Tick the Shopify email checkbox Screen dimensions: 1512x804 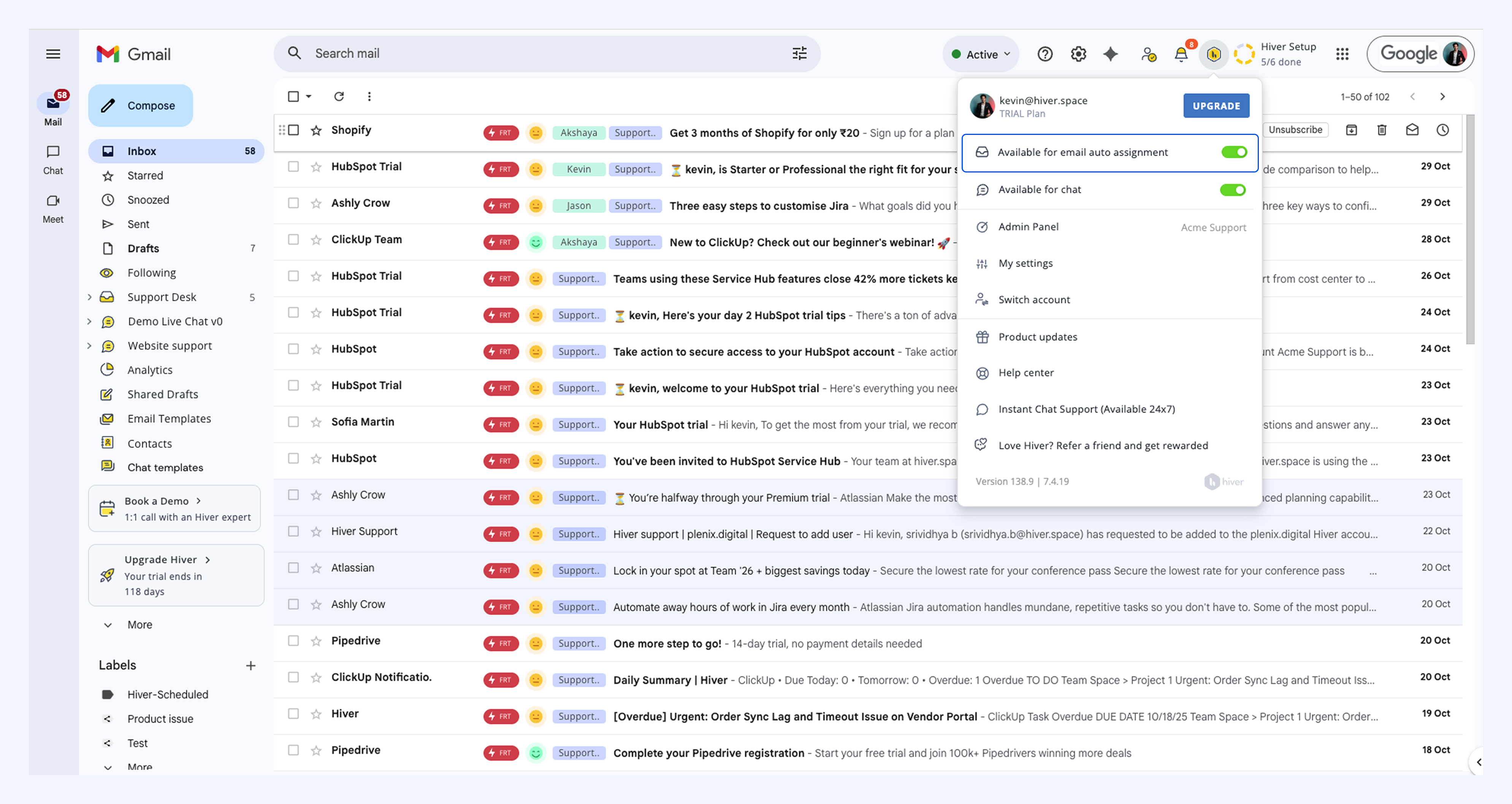point(293,130)
